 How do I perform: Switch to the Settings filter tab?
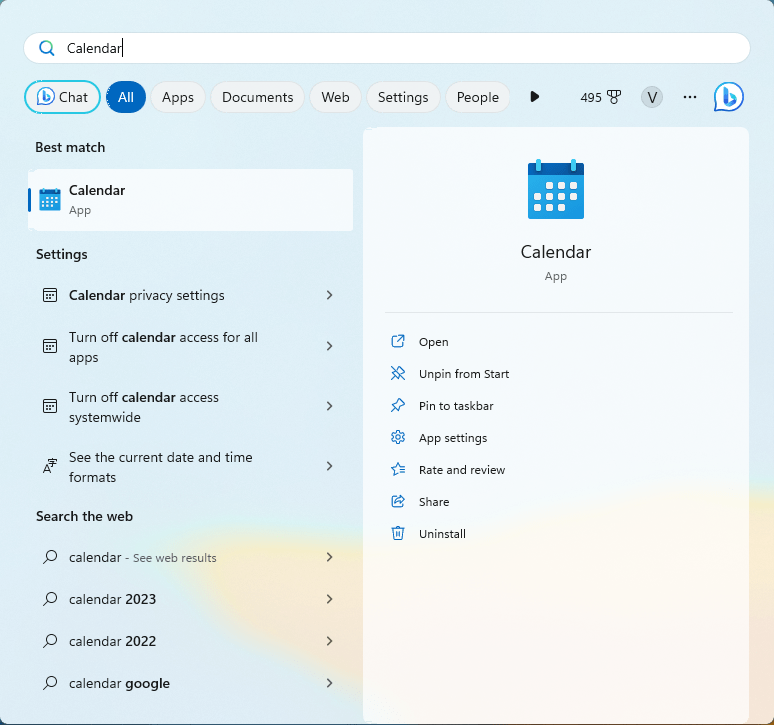tap(403, 97)
